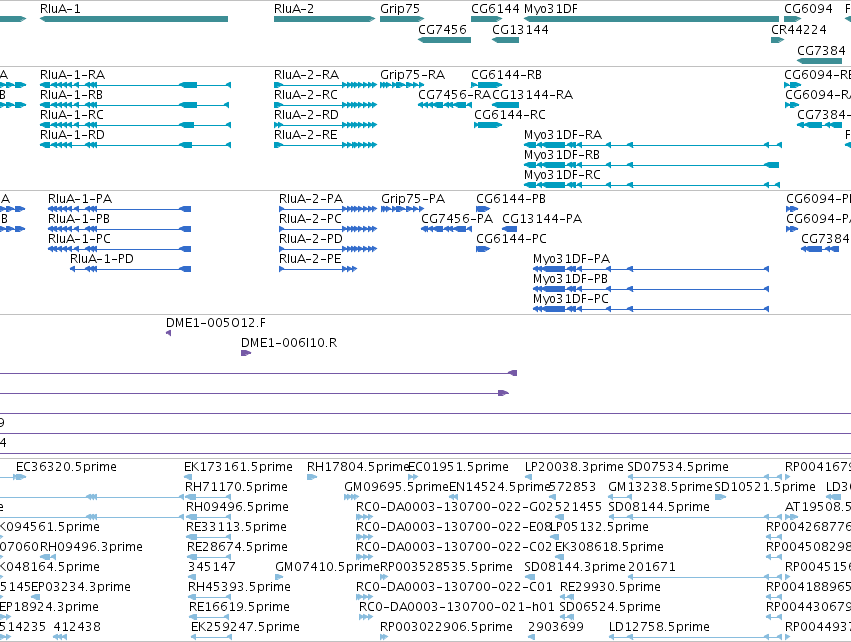851x642 pixels.
Task: Click the Grip75 gene label
Action: [x=400, y=9]
